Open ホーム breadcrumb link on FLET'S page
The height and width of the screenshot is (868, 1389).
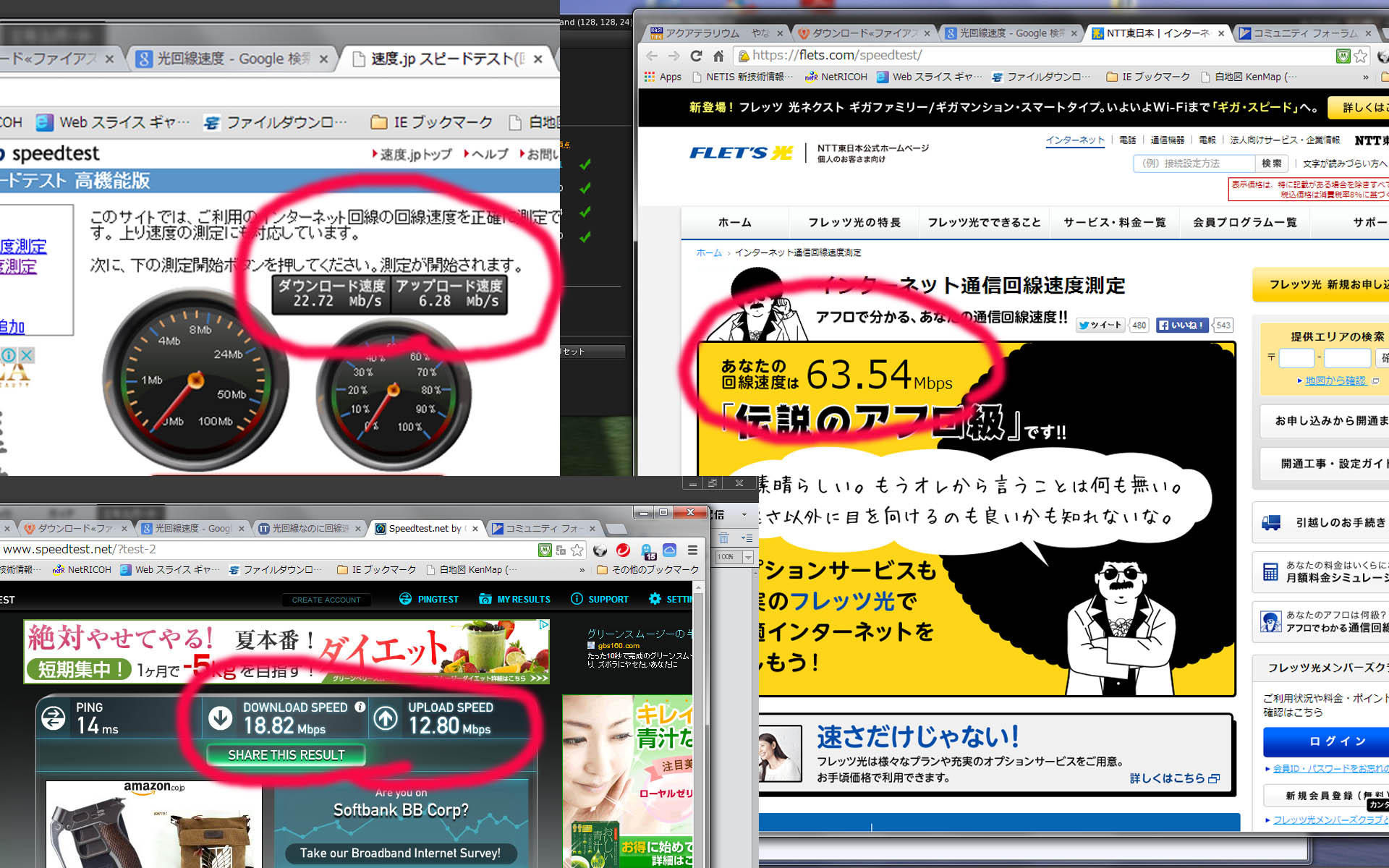pyautogui.click(x=709, y=253)
